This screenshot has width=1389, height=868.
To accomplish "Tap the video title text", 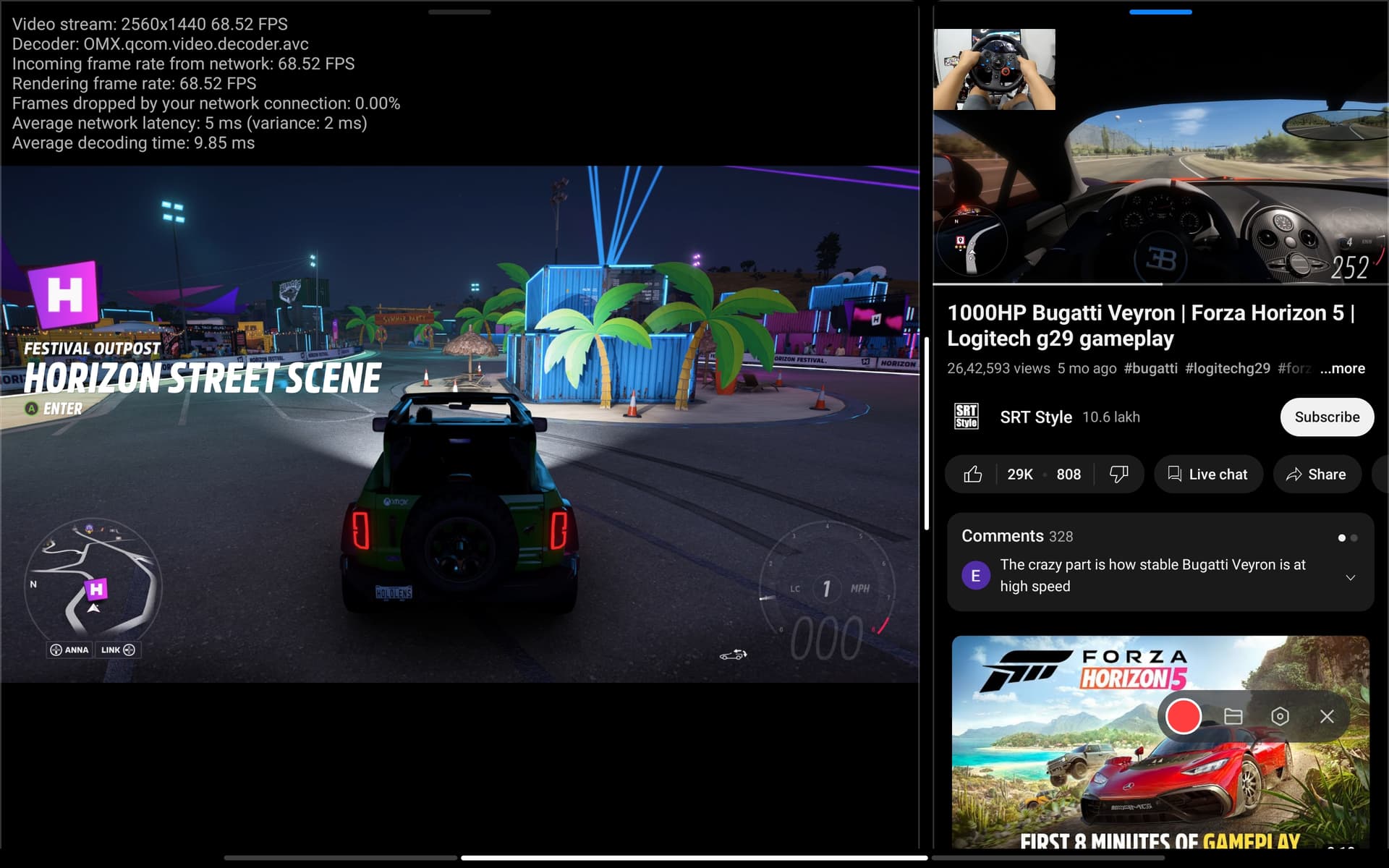I will point(1151,325).
